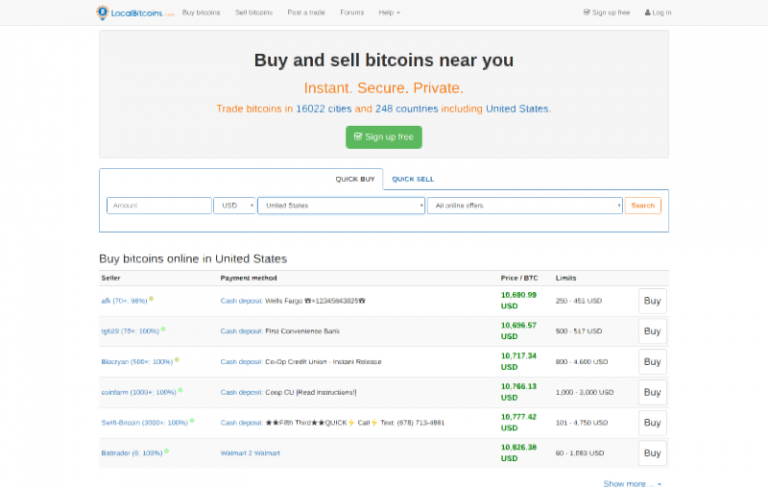Open seller afk (70+; 98%) profile
The image size is (768, 489).
pyautogui.click(x=124, y=301)
